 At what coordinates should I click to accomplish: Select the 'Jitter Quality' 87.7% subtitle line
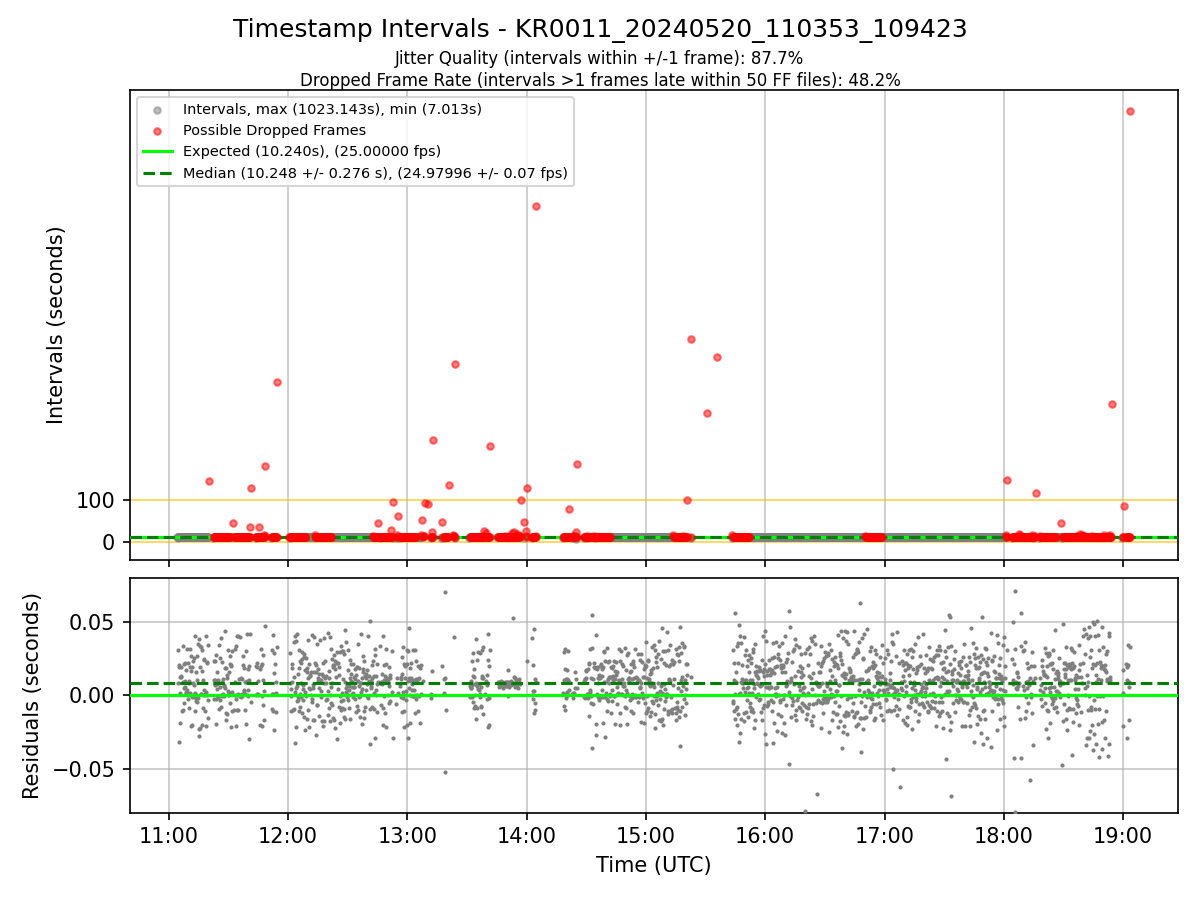[x=600, y=59]
